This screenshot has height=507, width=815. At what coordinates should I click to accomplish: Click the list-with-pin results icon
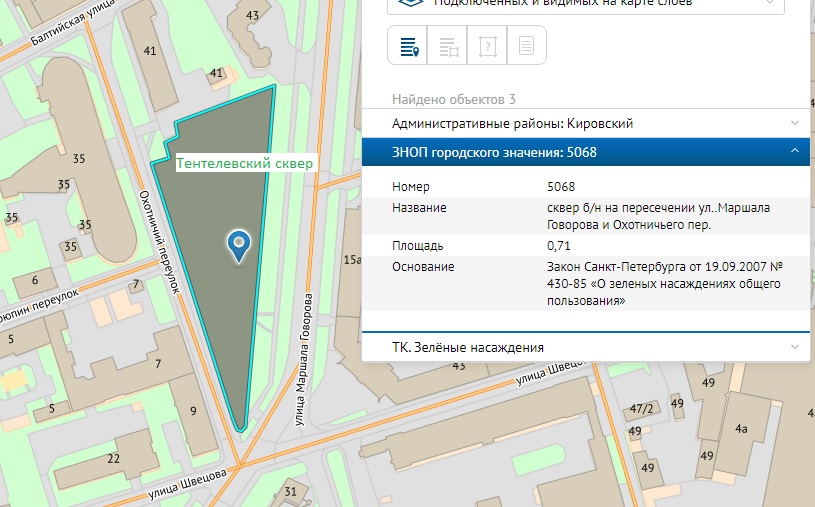408,46
